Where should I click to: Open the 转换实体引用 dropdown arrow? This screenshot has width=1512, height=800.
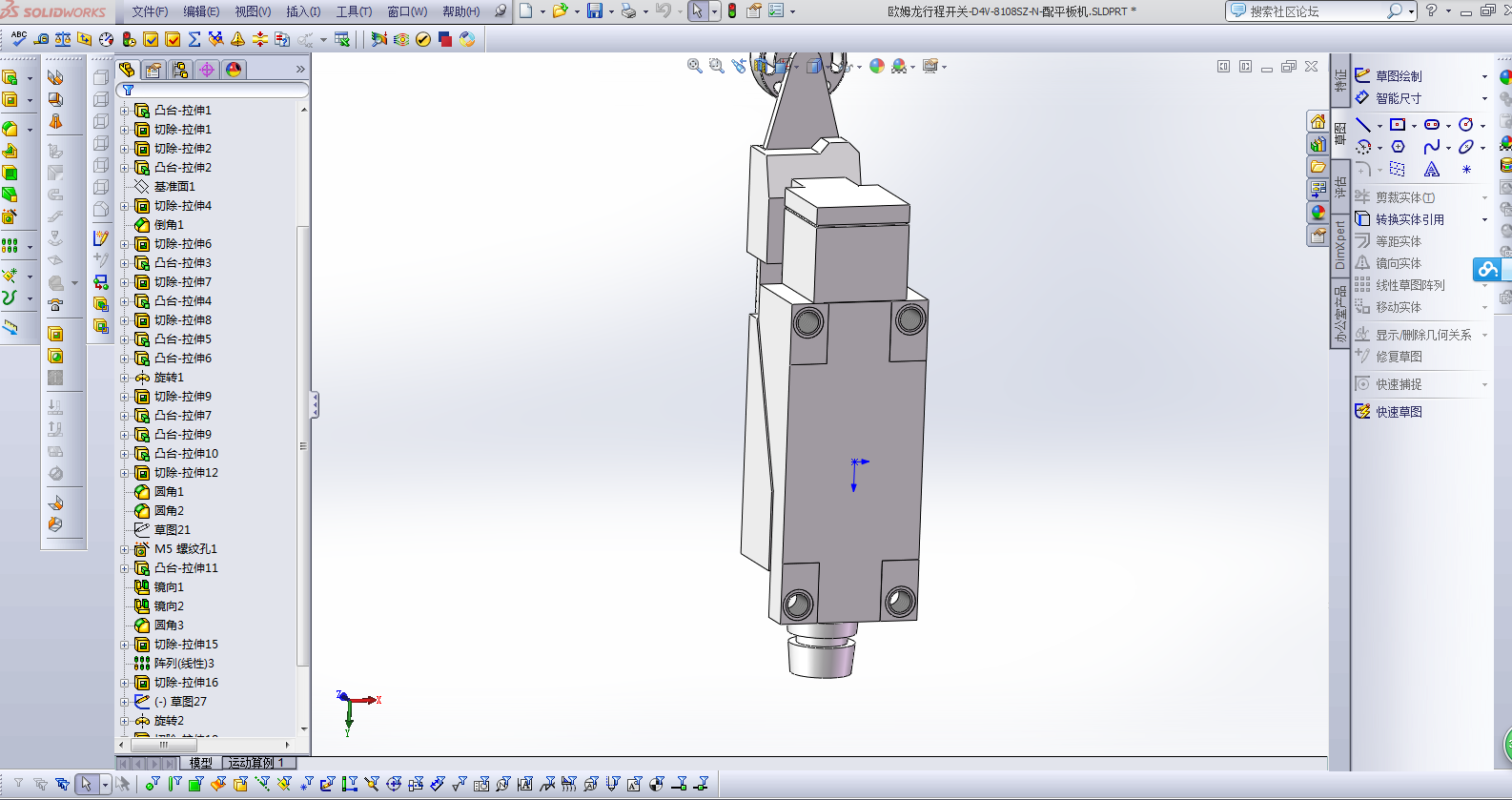click(1484, 219)
